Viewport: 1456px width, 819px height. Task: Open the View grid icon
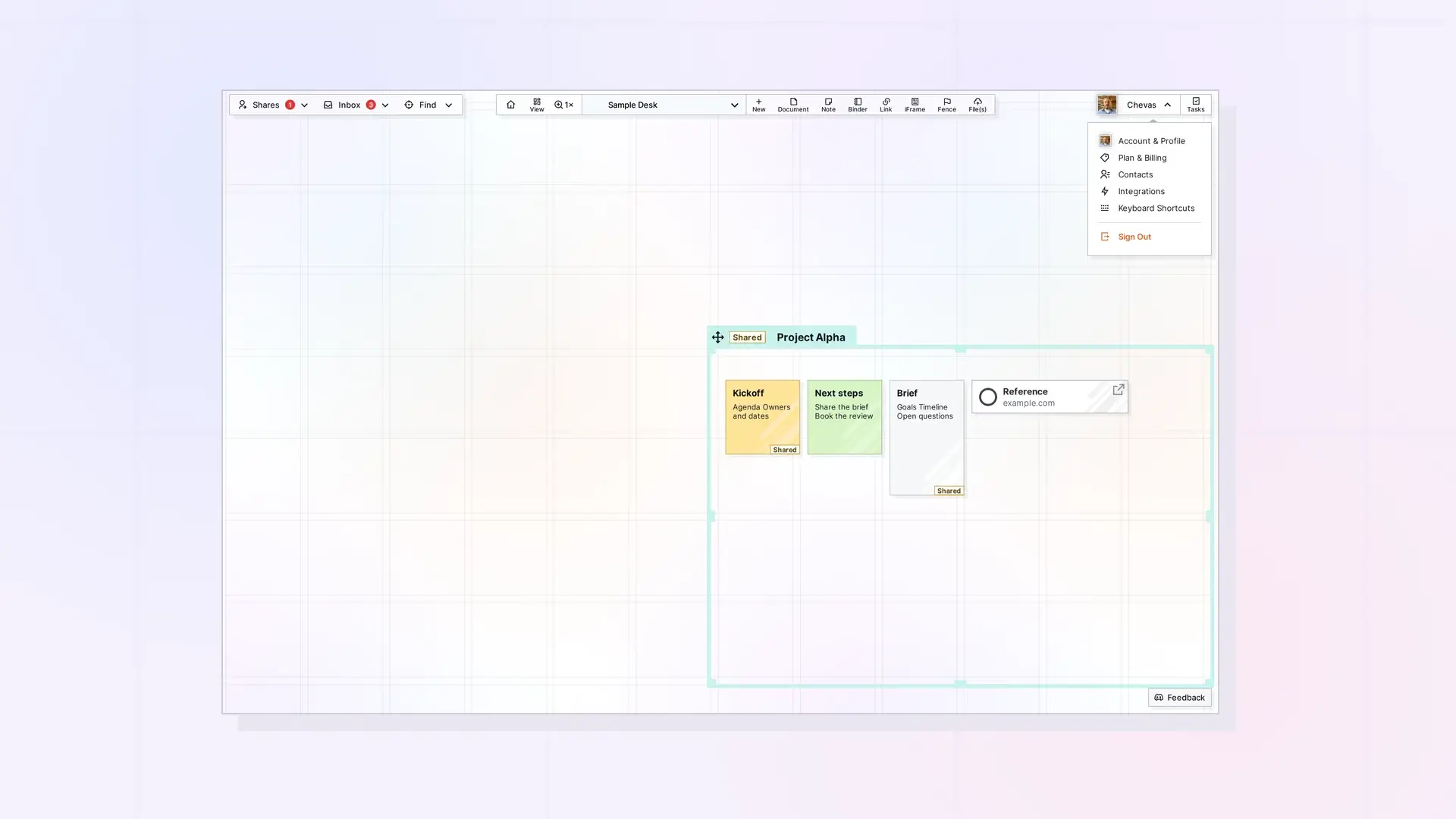537,105
